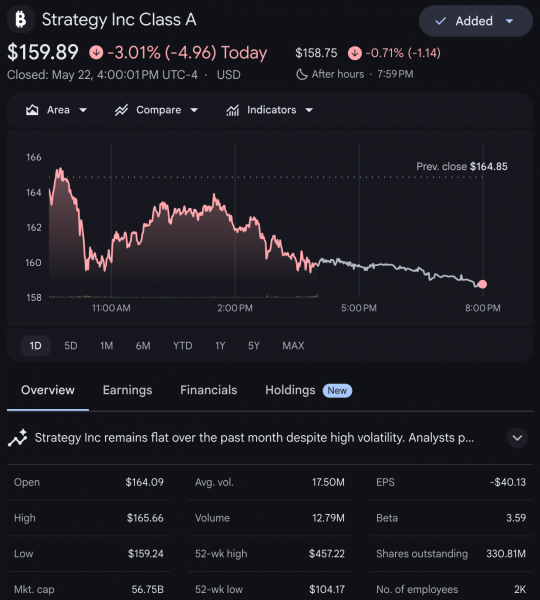This screenshot has height=600, width=540.
Task: Choose the YTD time range
Action: [x=183, y=346]
